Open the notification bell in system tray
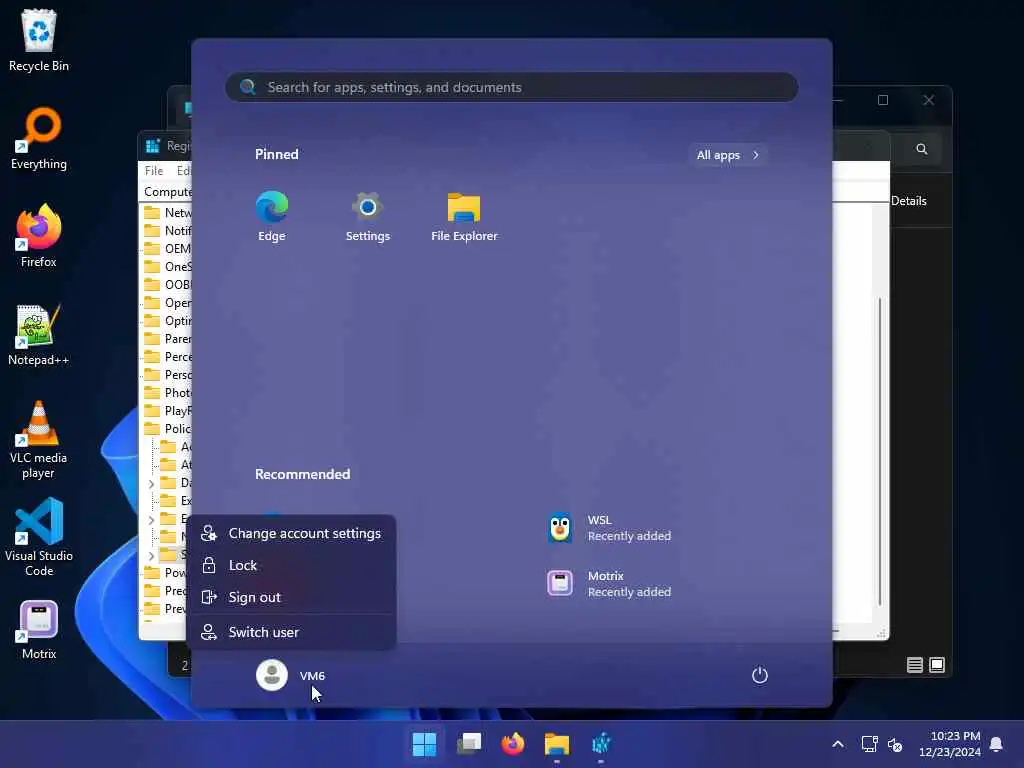Viewport: 1024px width, 768px height. pyautogui.click(x=997, y=744)
